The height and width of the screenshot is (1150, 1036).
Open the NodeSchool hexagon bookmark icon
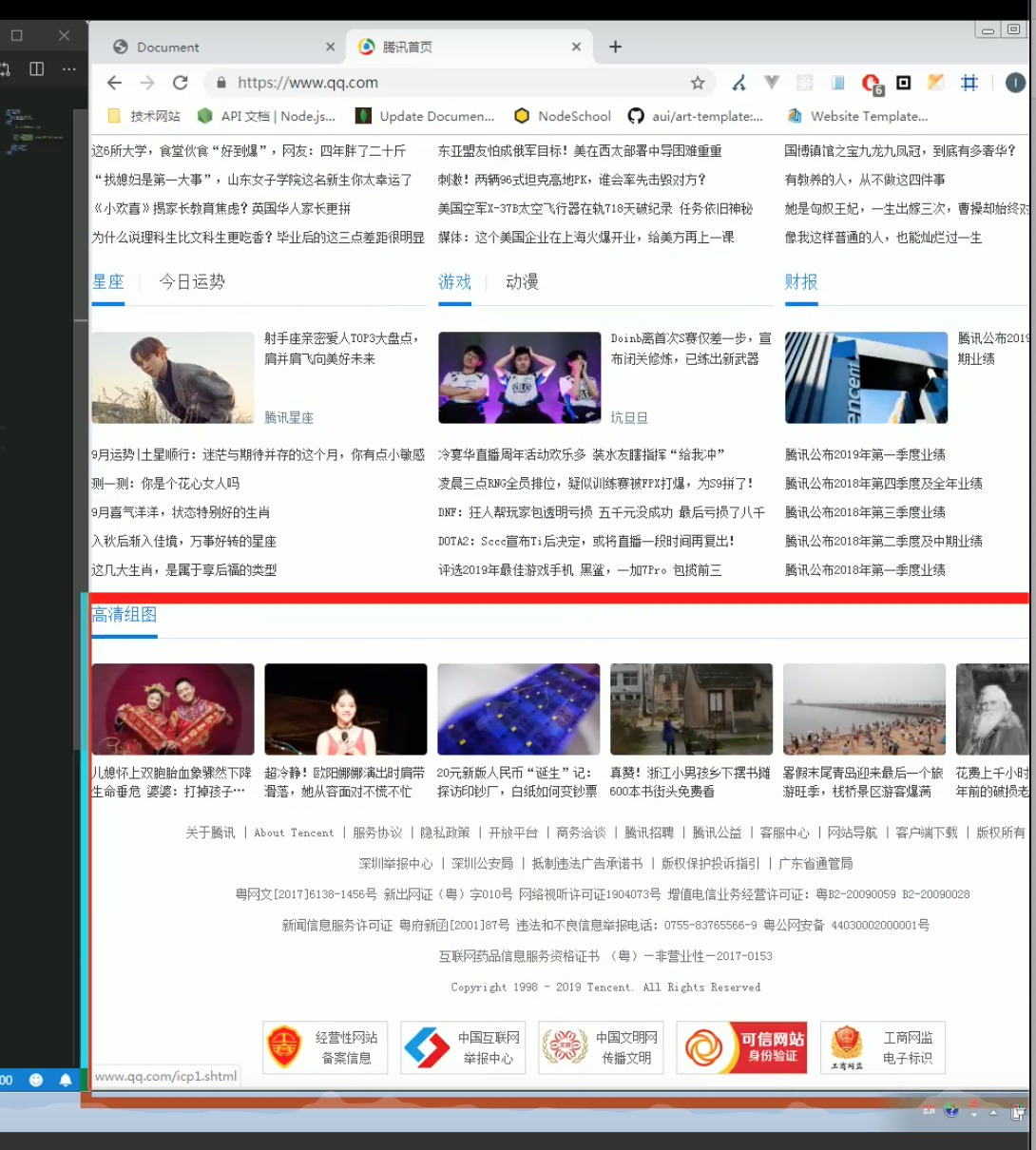(521, 116)
